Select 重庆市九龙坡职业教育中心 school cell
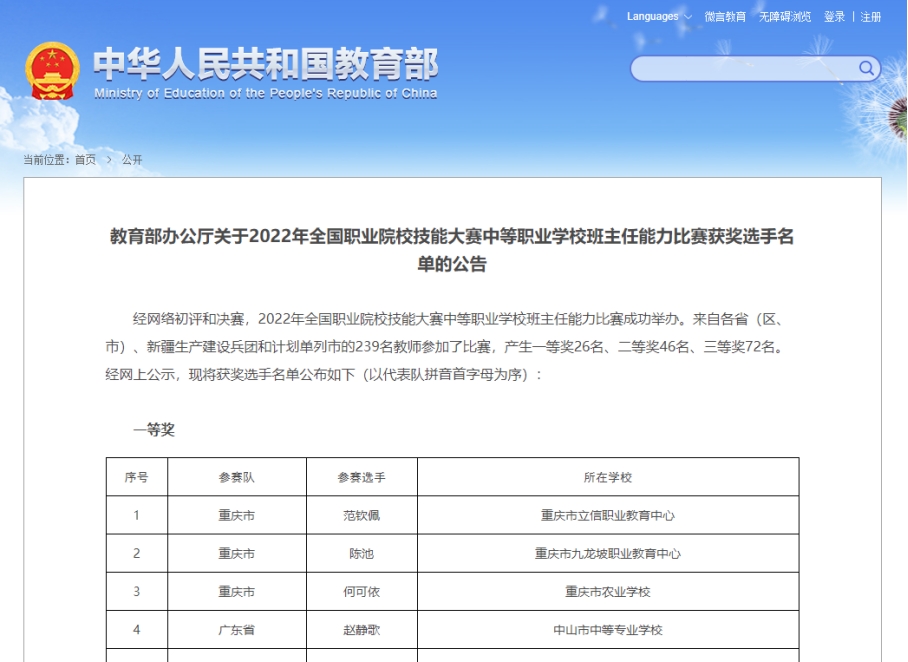This screenshot has height=662, width=908. point(608,553)
